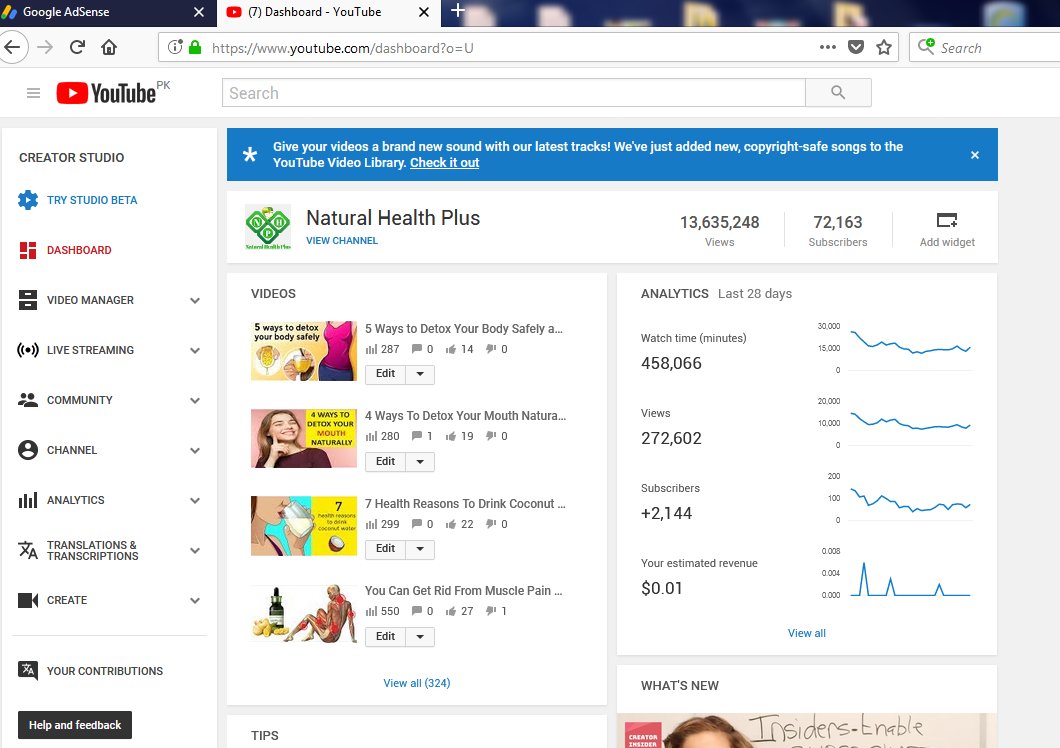Click the YouTube search input field
1060x748 pixels.
[x=514, y=93]
